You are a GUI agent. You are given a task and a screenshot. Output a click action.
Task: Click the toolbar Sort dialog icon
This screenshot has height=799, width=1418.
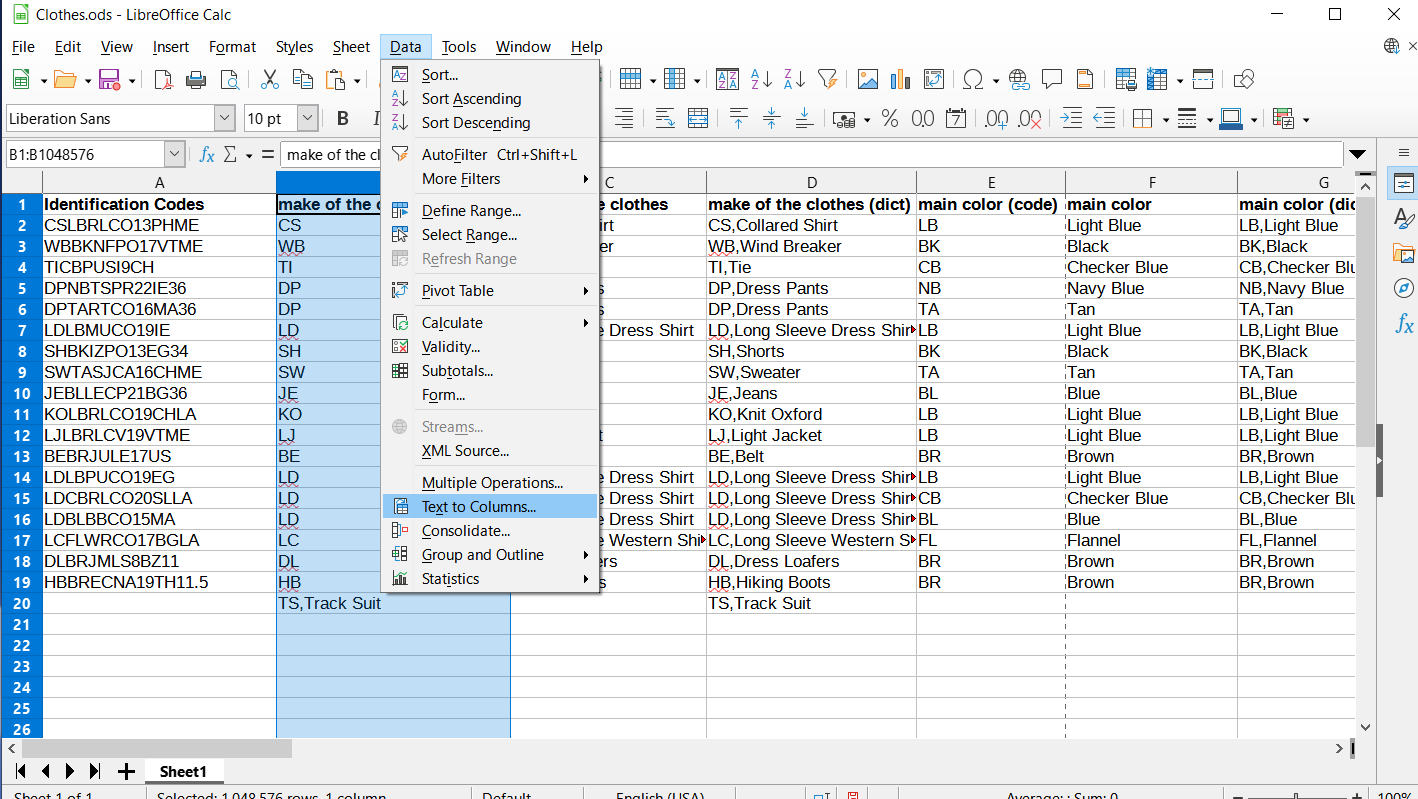click(728, 80)
